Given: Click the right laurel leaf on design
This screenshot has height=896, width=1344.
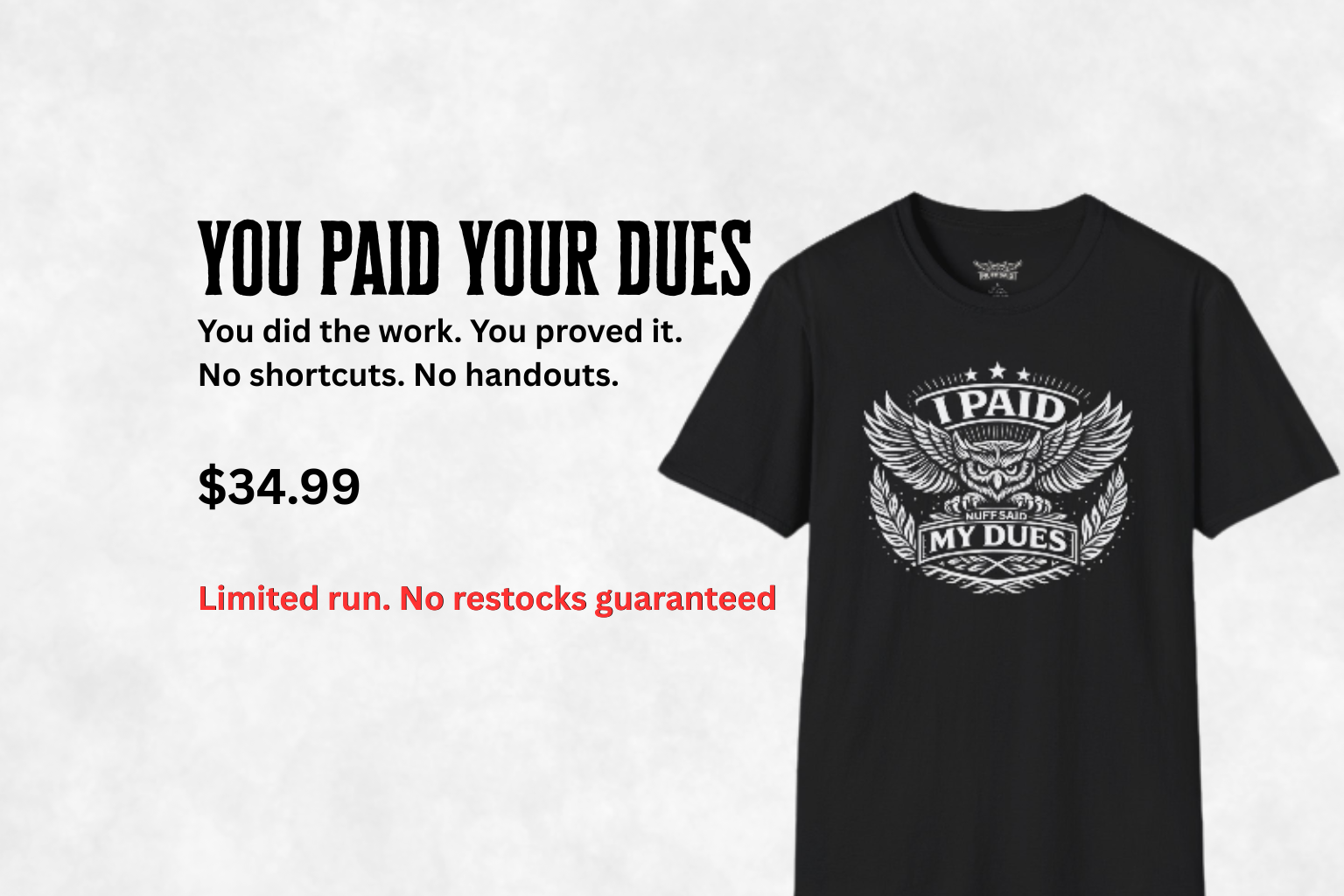Looking at the screenshot, I should pos(1102,516).
